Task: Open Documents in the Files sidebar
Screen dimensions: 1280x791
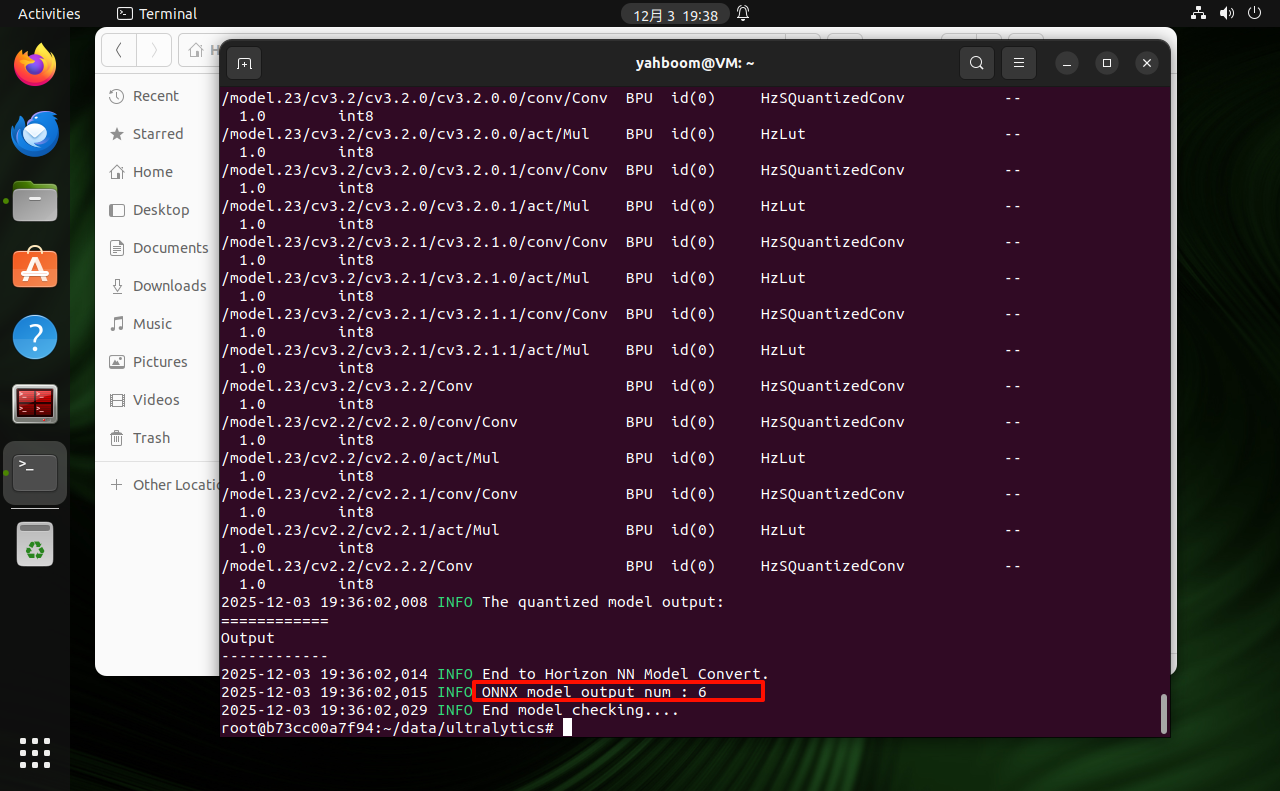Action: coord(170,248)
